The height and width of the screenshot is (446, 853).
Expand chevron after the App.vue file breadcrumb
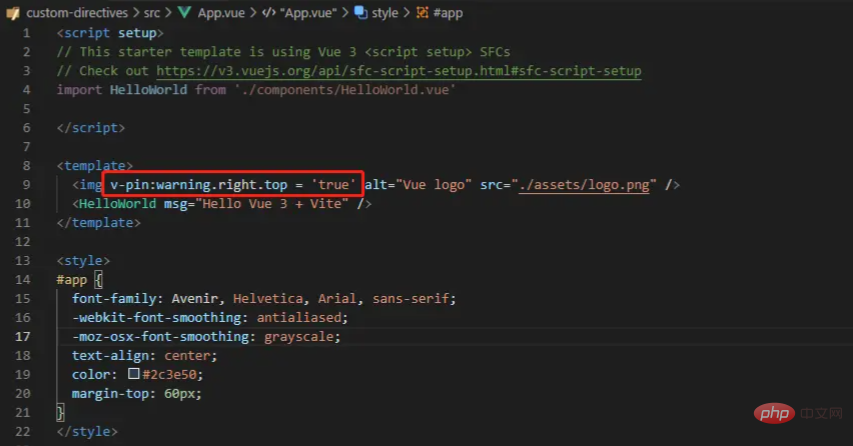tap(253, 13)
